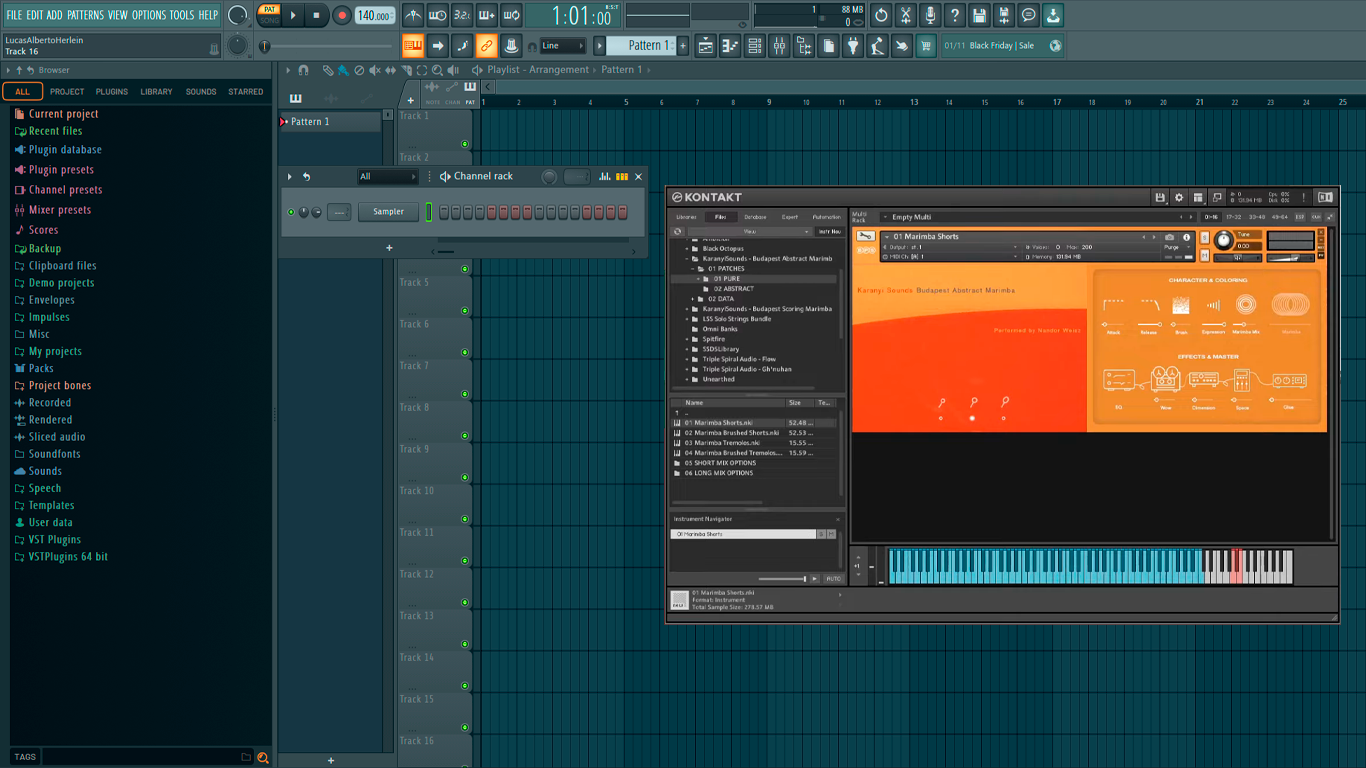
Task: Open the Libraries tab in Kontakt
Action: click(686, 217)
